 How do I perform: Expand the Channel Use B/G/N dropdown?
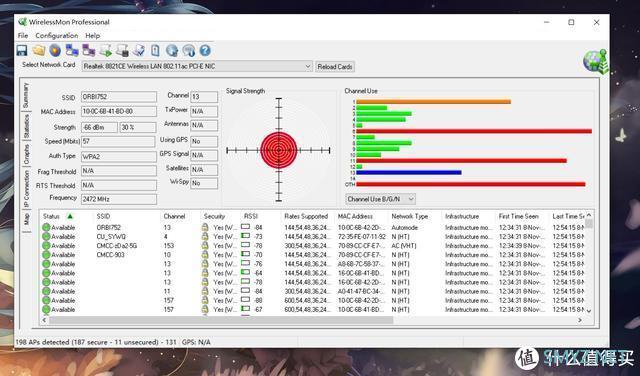click(380, 199)
